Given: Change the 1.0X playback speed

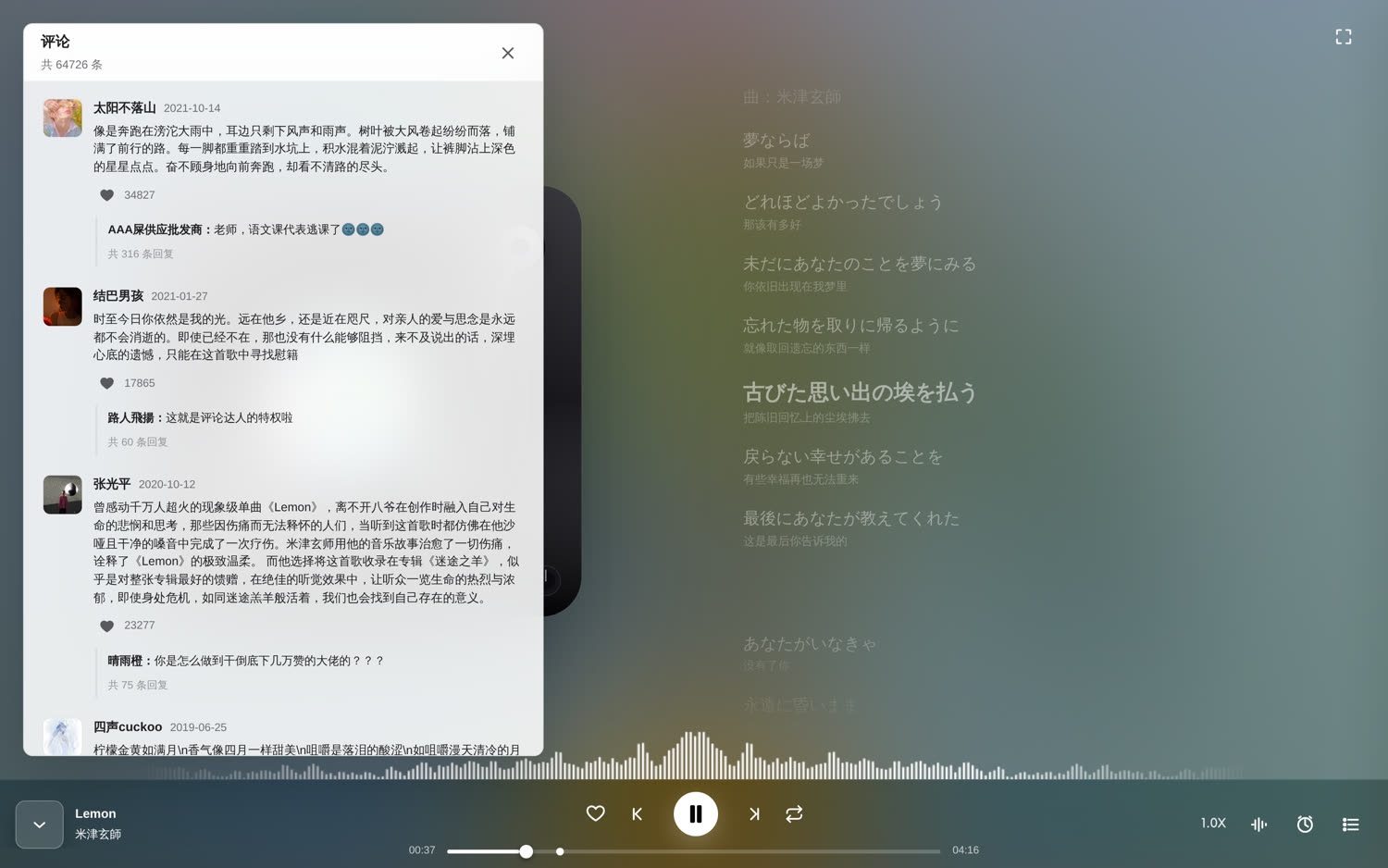Looking at the screenshot, I should 1213,823.
